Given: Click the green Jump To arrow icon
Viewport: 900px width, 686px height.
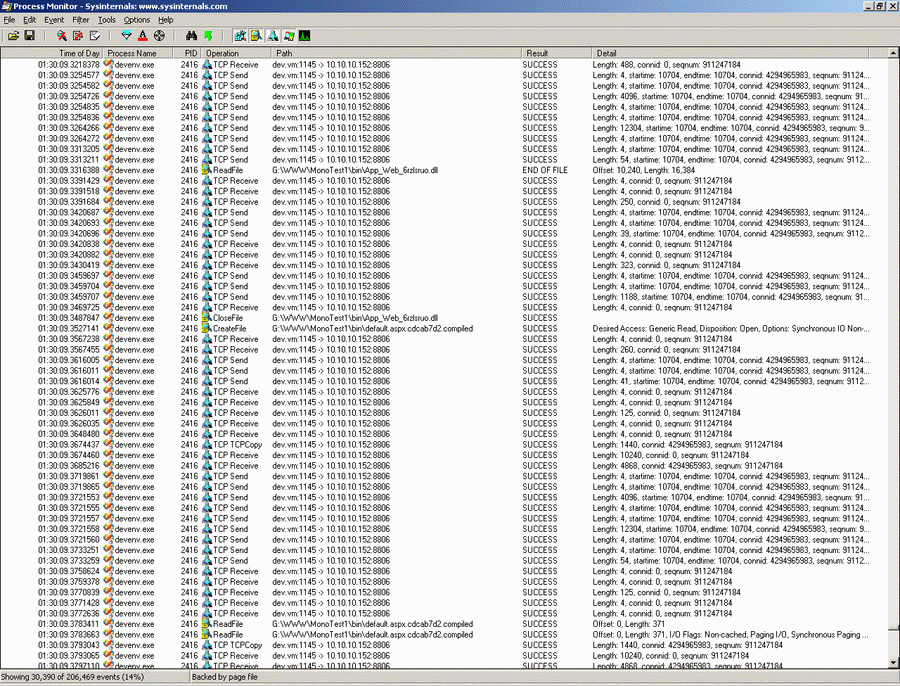Looking at the screenshot, I should tap(208, 36).
